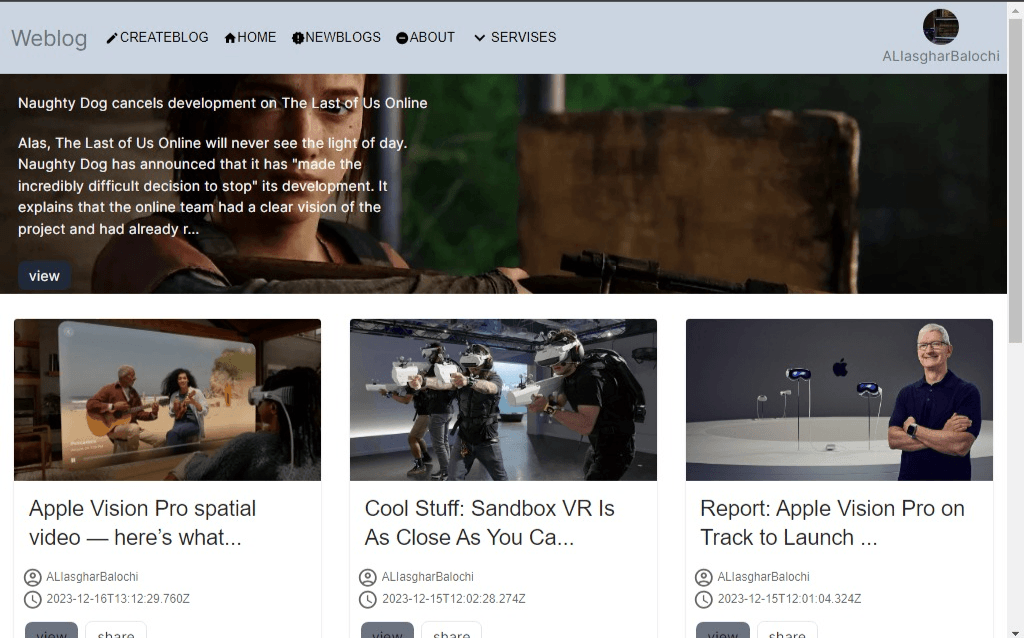Viewport: 1024px width, 638px height.
Task: Open the SERVISES menu label
Action: 524,37
